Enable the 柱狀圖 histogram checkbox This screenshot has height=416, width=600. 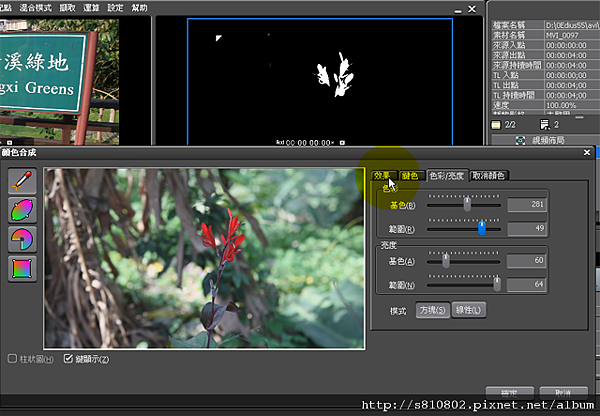click(x=13, y=359)
